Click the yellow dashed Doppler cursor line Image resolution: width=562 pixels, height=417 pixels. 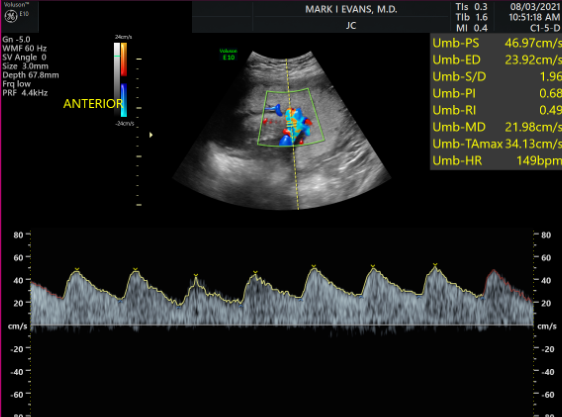(292, 134)
